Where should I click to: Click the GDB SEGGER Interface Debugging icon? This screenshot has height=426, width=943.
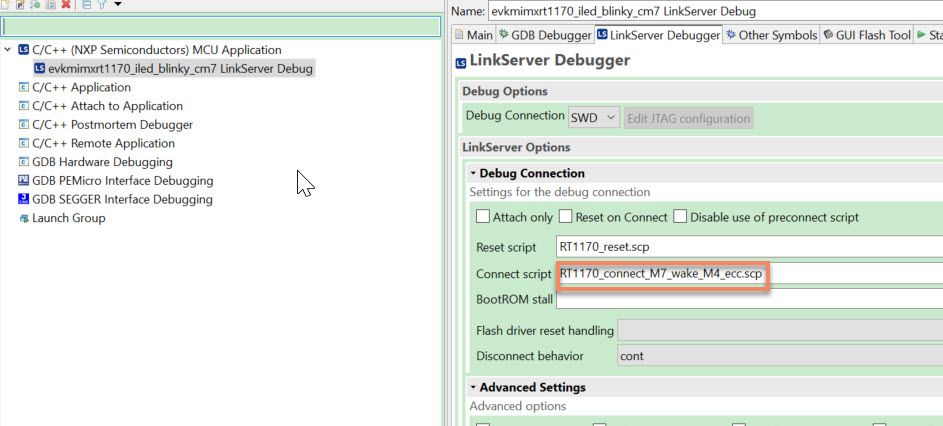coord(24,199)
